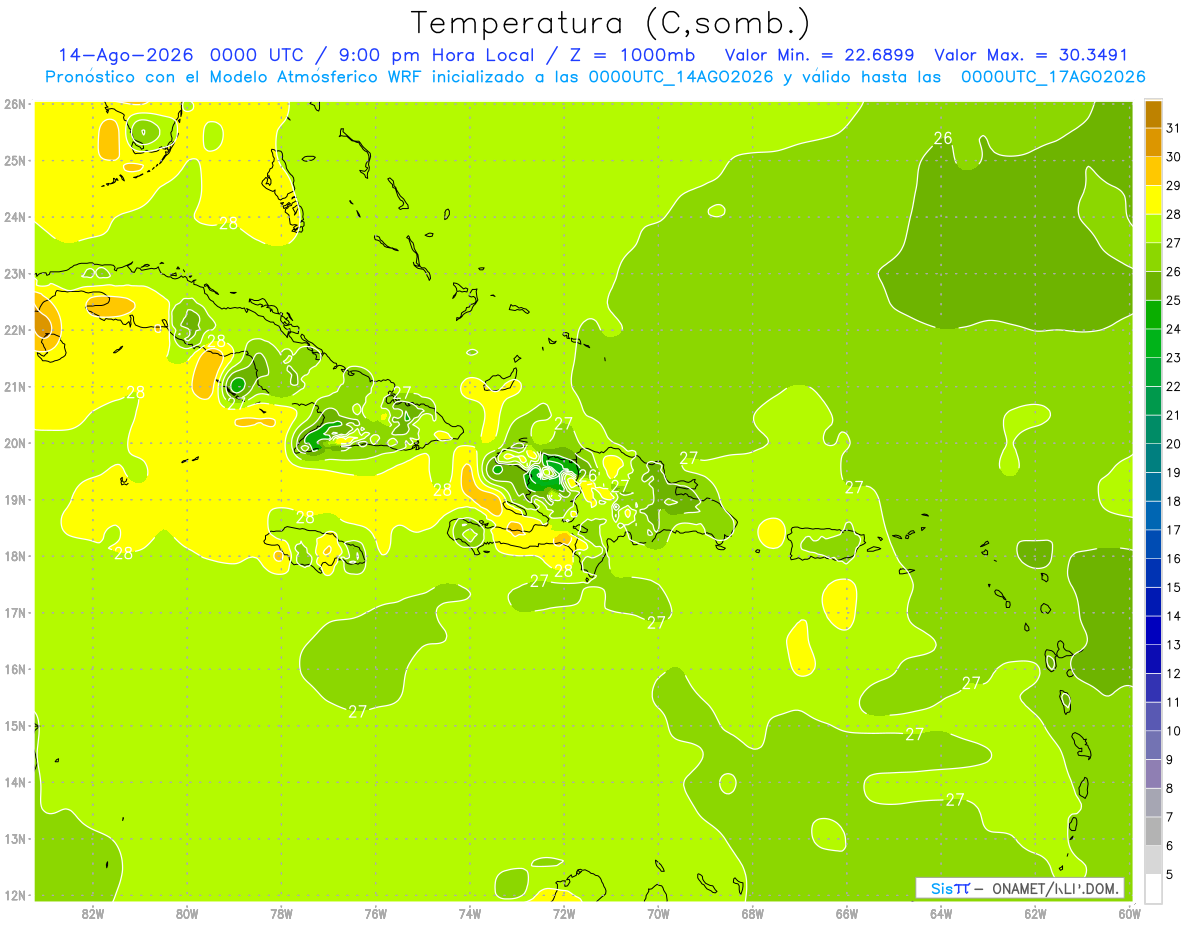Click the 78W longitude axis label
Image resolution: width=1200 pixels, height=927 pixels.
click(281, 913)
